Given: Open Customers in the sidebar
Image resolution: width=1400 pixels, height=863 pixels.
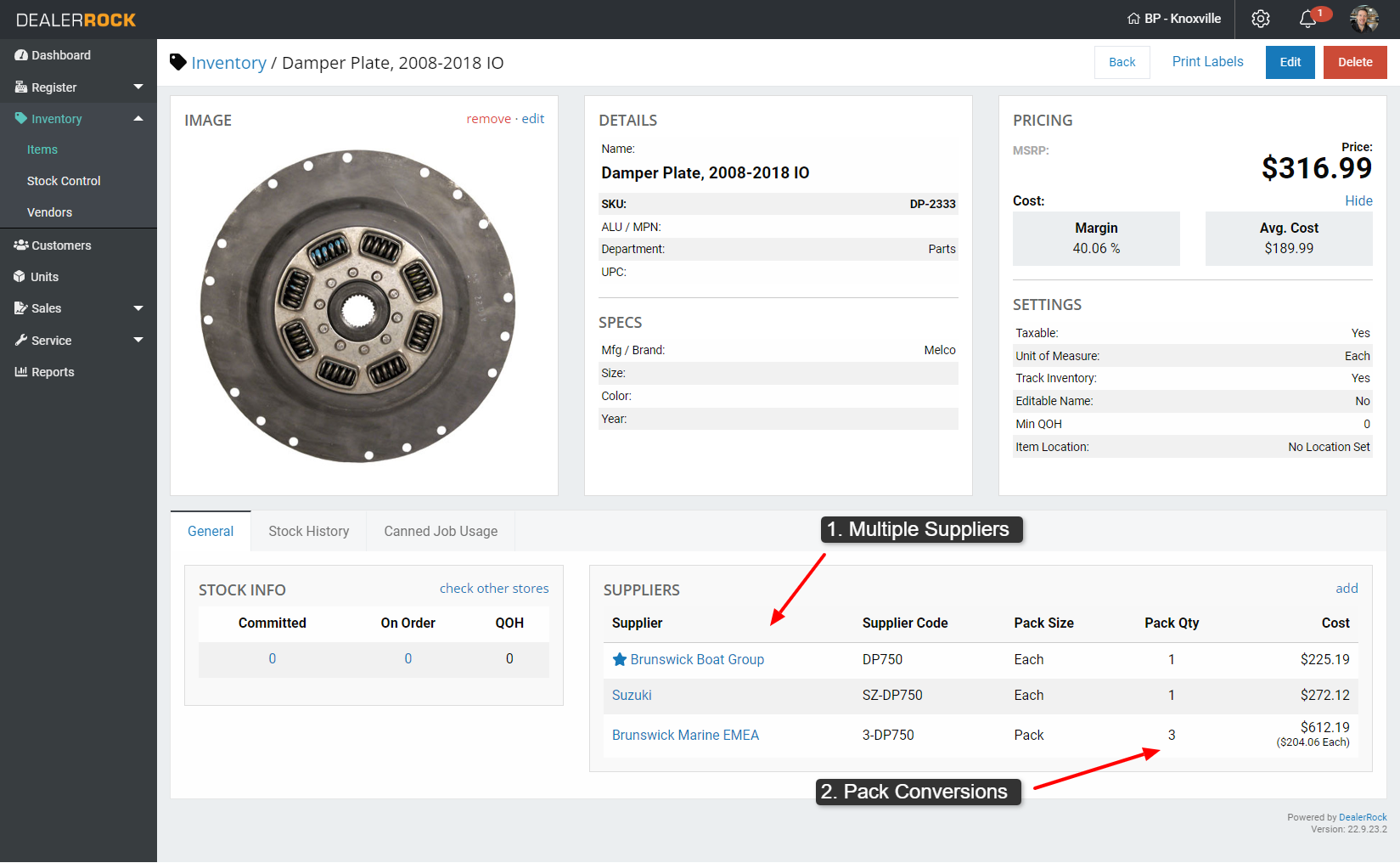Looking at the screenshot, I should 61,245.
